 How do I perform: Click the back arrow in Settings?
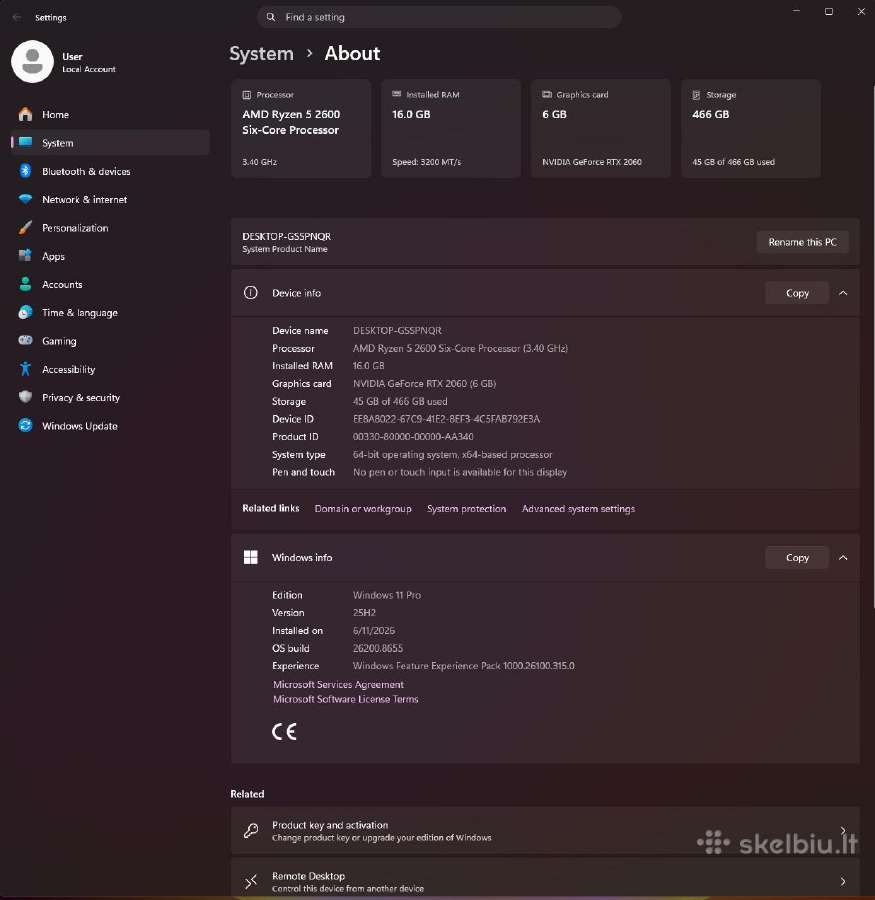(x=17, y=18)
